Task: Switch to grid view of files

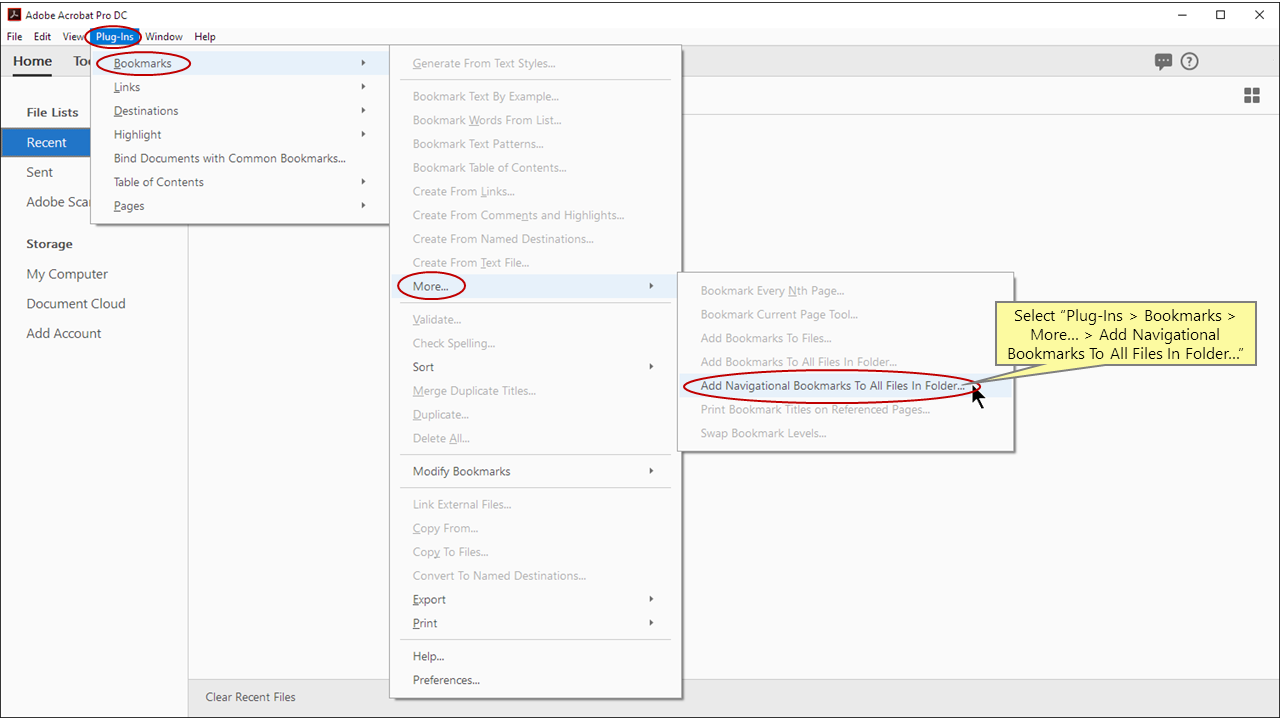Action: (x=1251, y=95)
